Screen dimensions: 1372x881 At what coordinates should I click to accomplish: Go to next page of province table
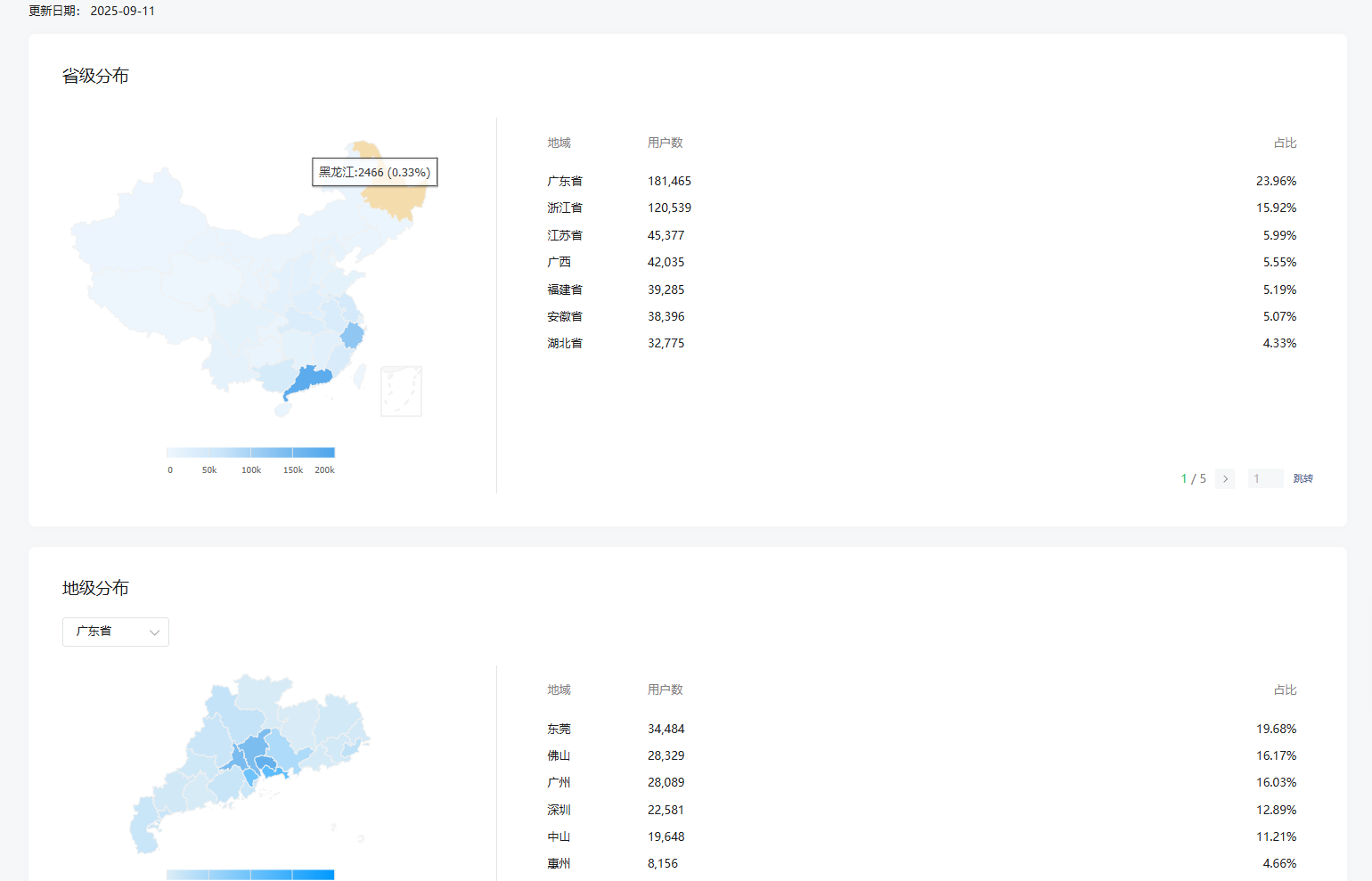tap(1225, 478)
